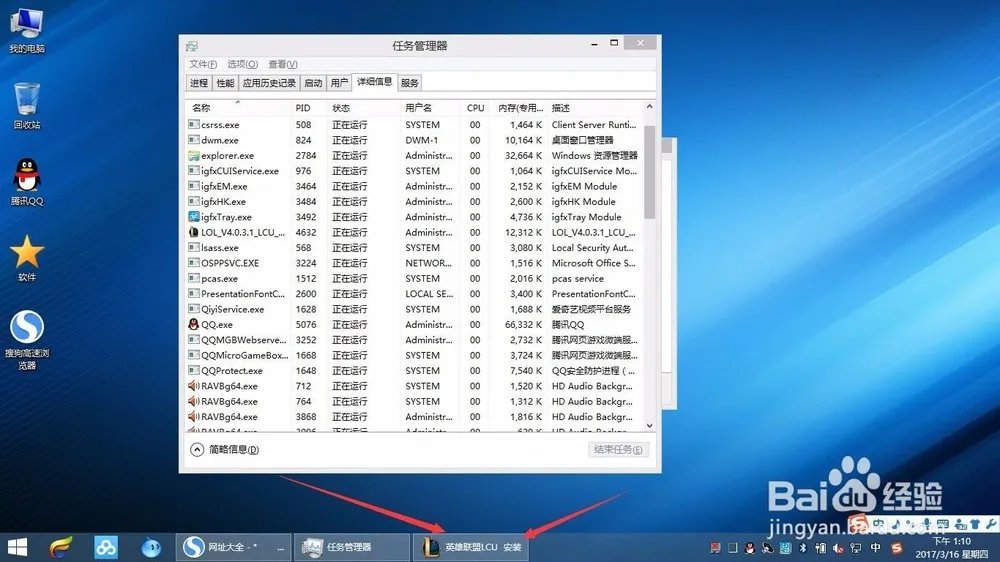Screen dimensions: 1000x562
Task: Select the OSPPSVC.EXE process row
Action: pos(414,263)
